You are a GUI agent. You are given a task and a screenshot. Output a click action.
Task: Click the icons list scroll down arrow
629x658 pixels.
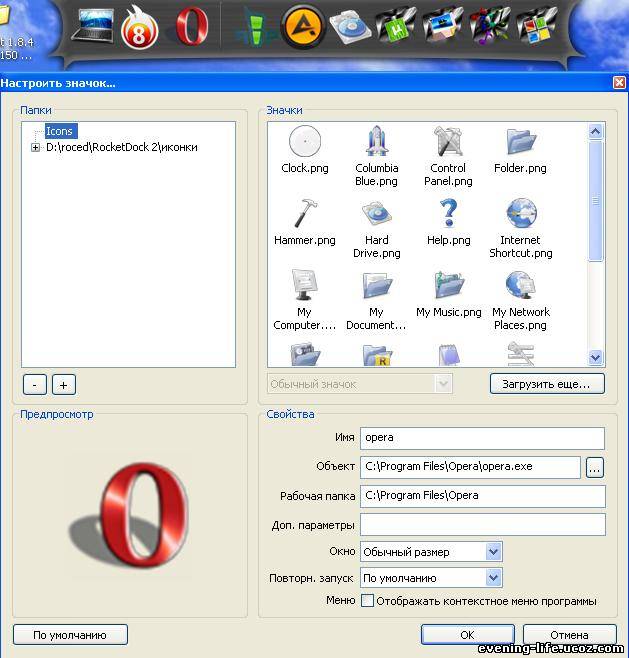pos(595,358)
